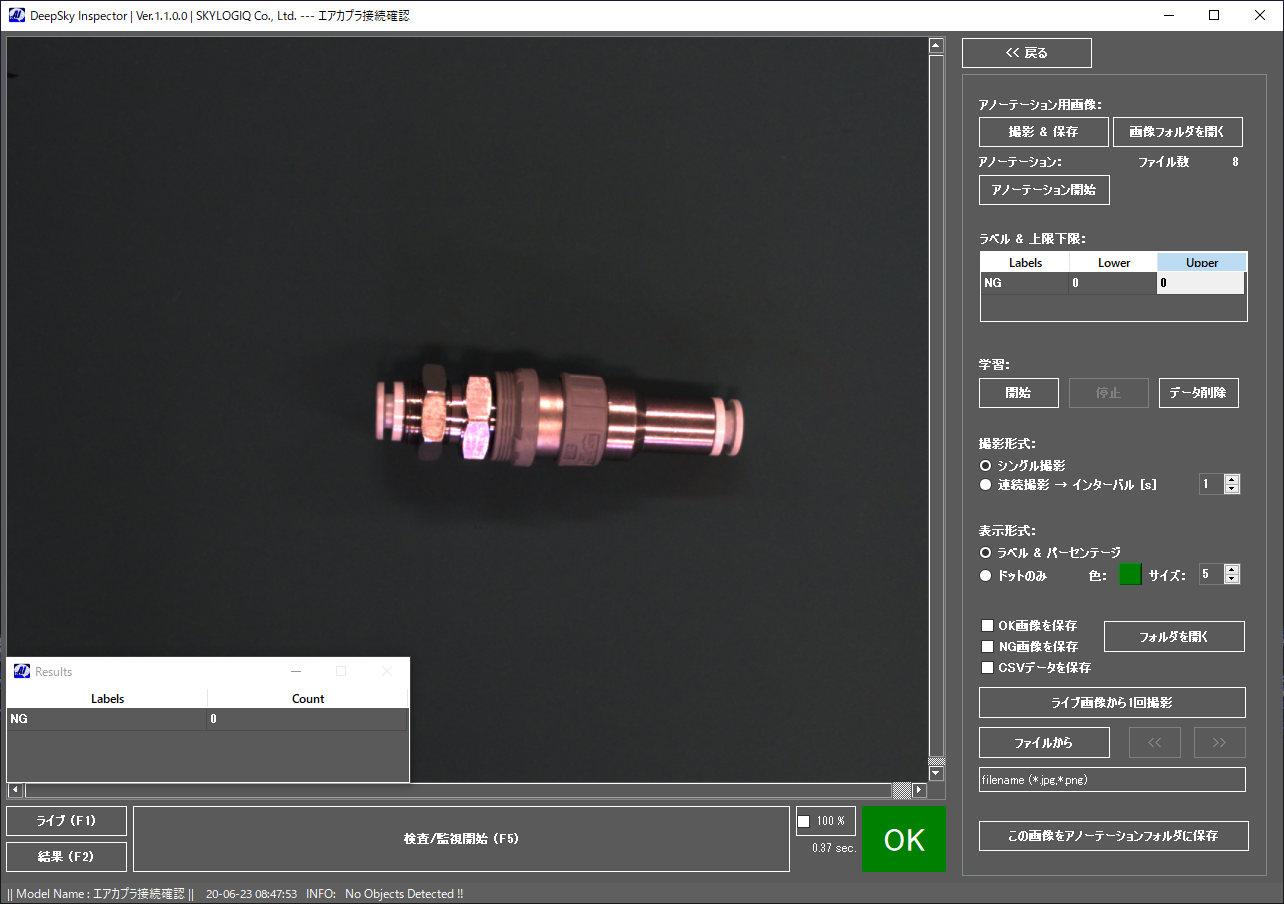Close the Results window
Screen dimensions: 1284x904
click(x=387, y=671)
